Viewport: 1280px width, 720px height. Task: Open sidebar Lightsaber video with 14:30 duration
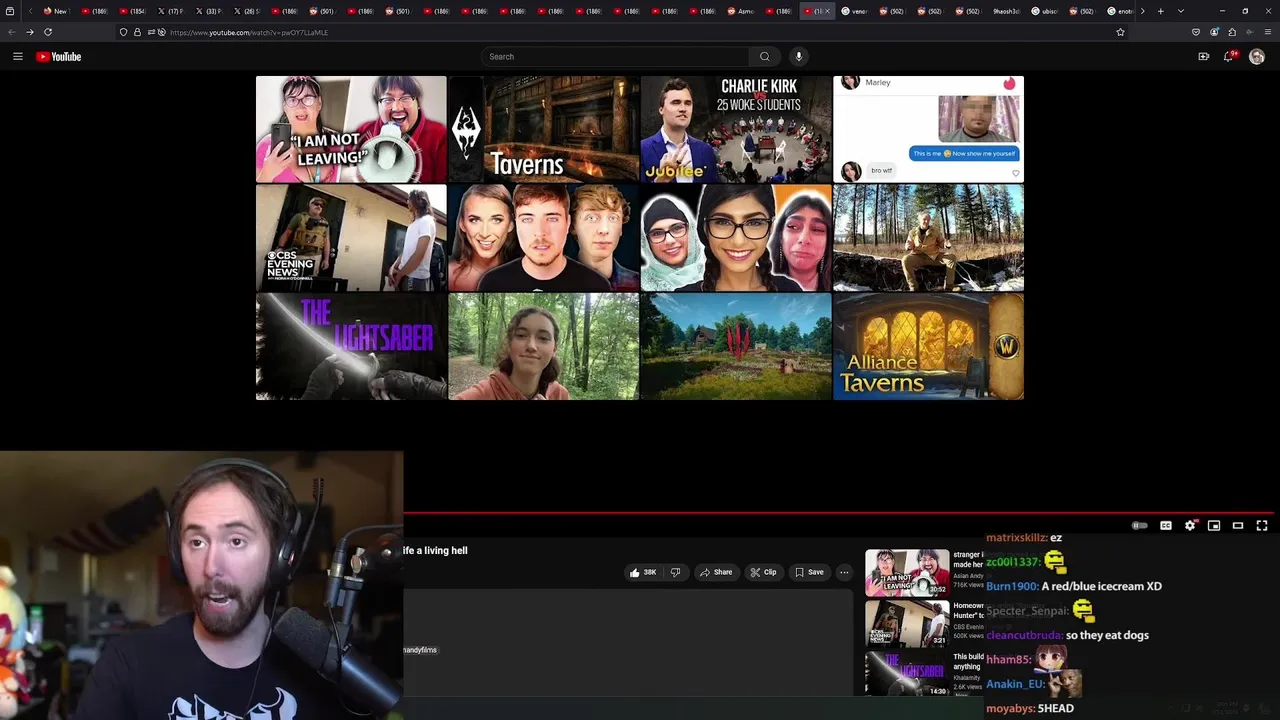point(907,673)
